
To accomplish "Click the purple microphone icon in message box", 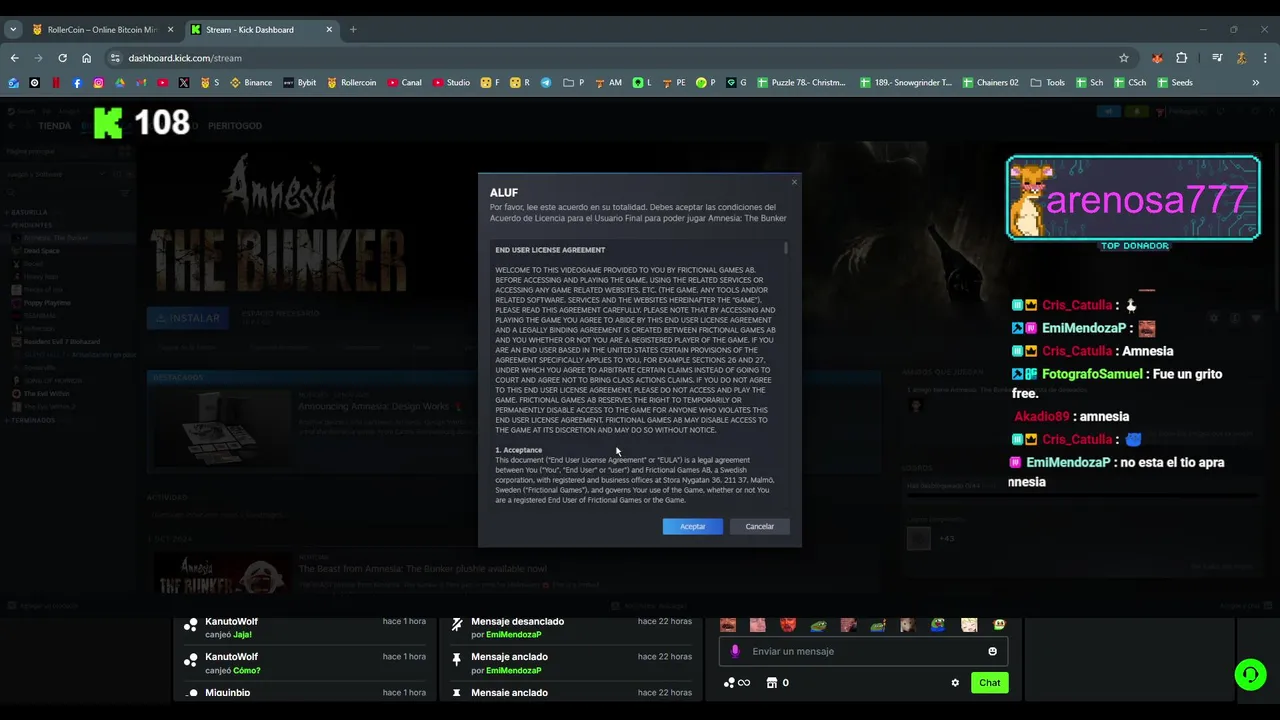I will point(735,651).
